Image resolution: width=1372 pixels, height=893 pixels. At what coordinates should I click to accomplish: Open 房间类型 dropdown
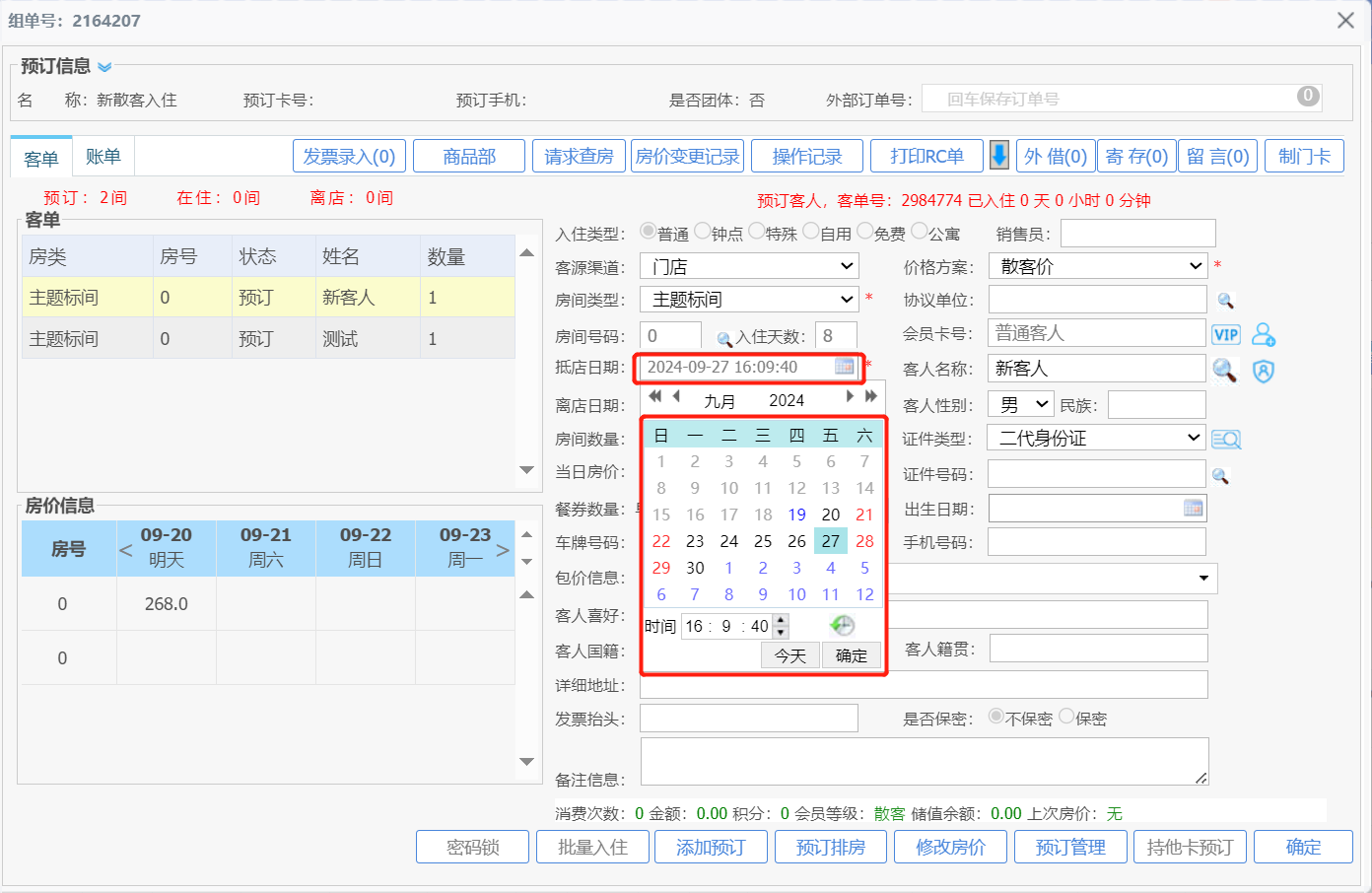[x=749, y=299]
